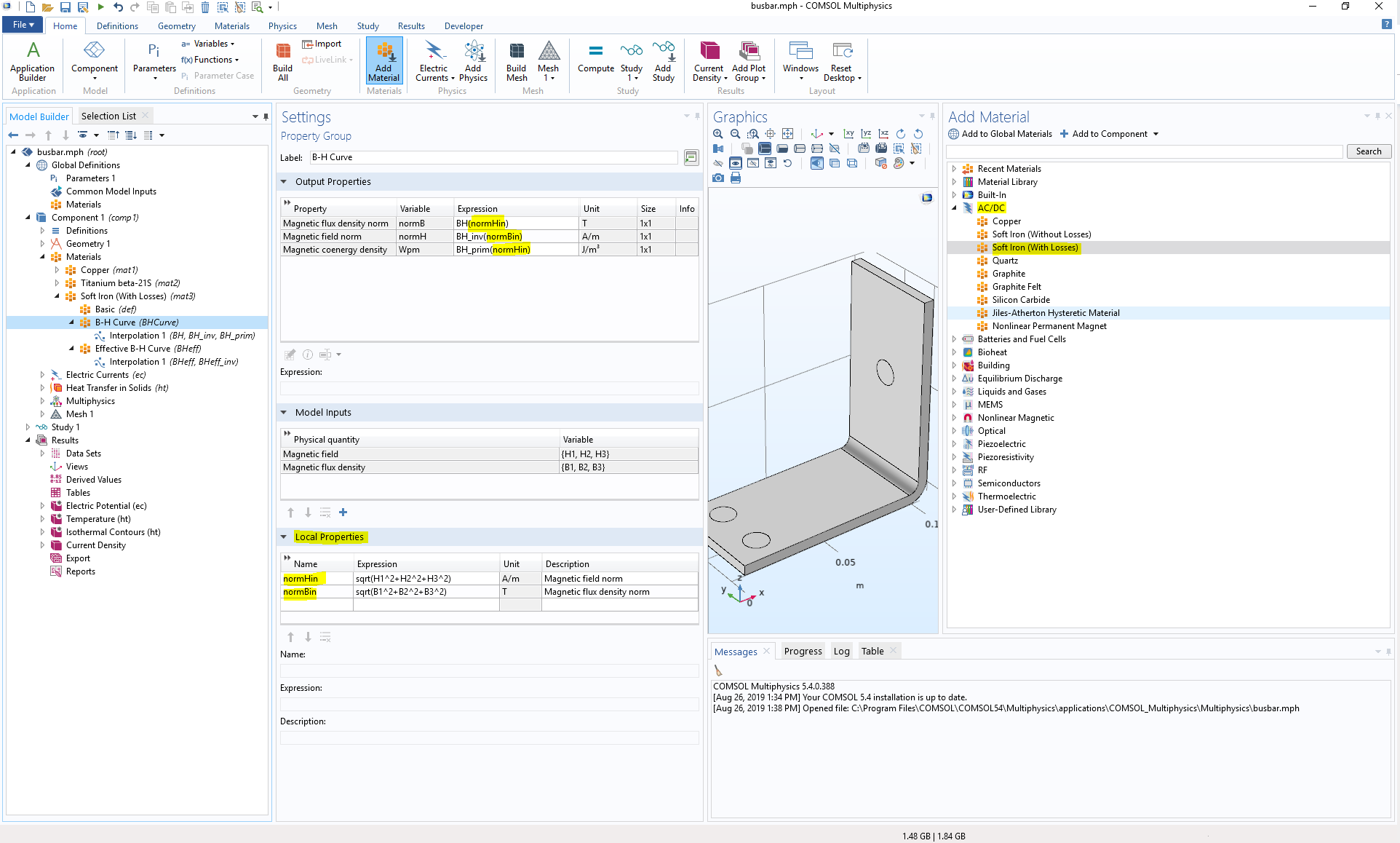1400x843 pixels.
Task: Expand the Copper (mat1) tree node
Action: pos(57,270)
